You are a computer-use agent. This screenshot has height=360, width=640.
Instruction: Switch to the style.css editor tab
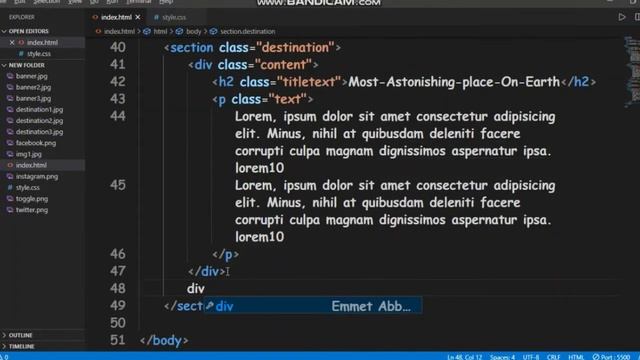(x=170, y=17)
